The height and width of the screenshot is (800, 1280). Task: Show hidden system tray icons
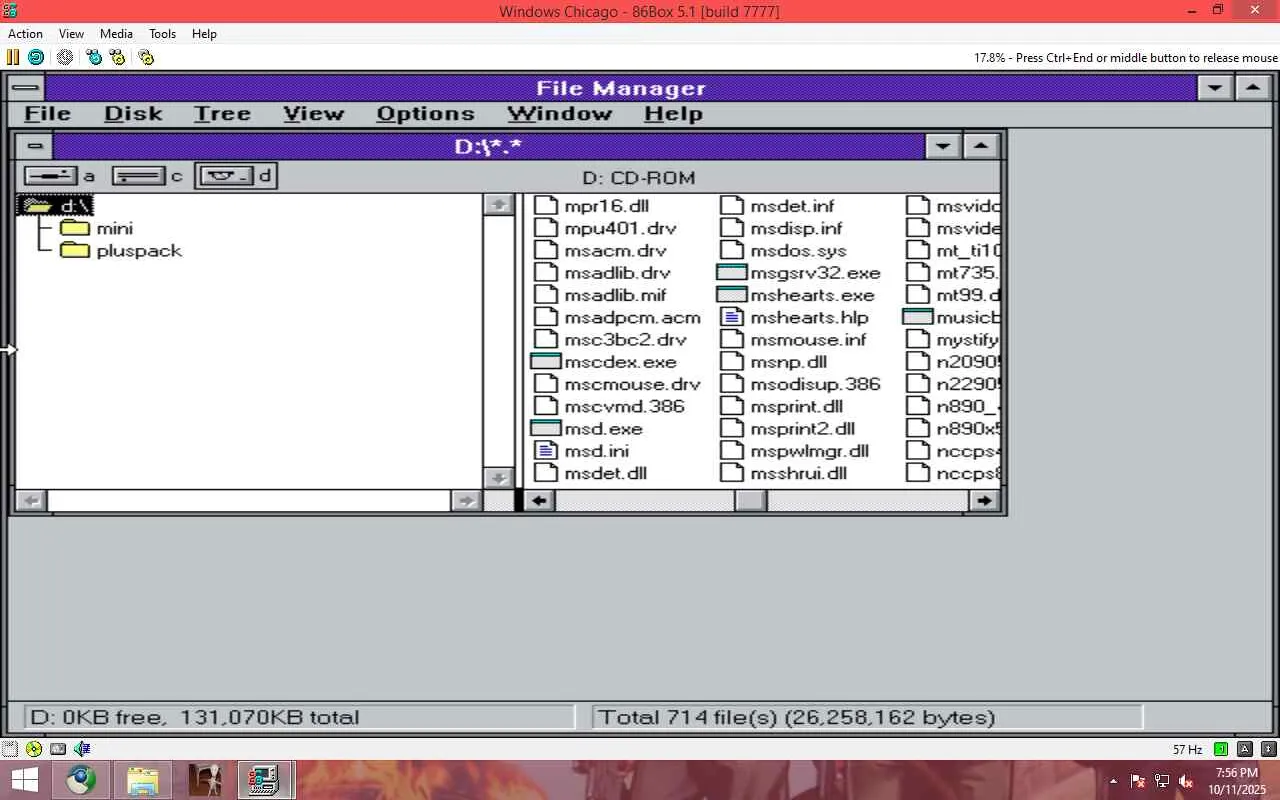point(1113,781)
